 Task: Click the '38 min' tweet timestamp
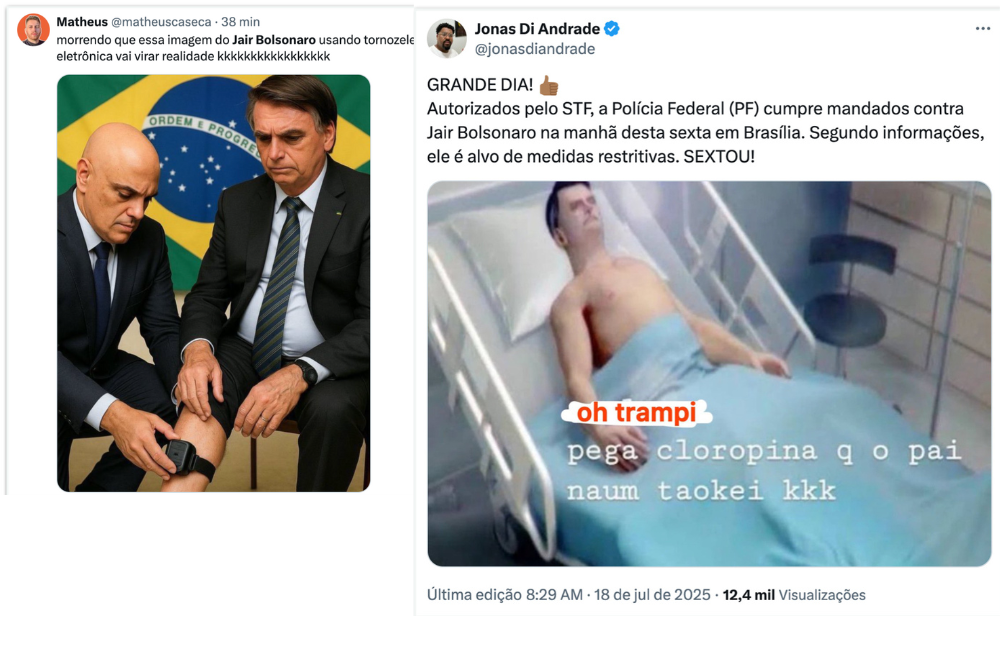coord(240,22)
